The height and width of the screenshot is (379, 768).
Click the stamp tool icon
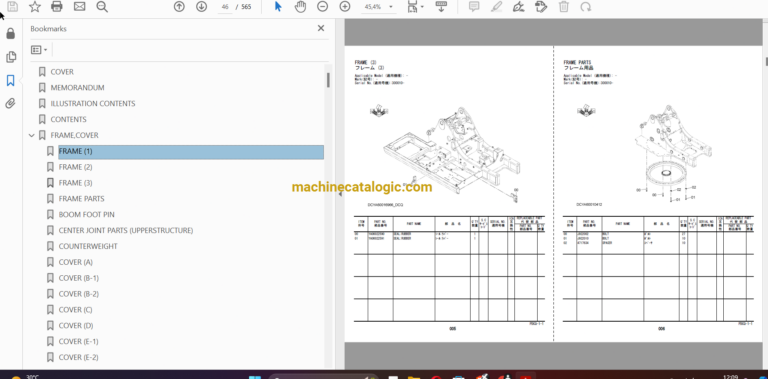pos(541,6)
